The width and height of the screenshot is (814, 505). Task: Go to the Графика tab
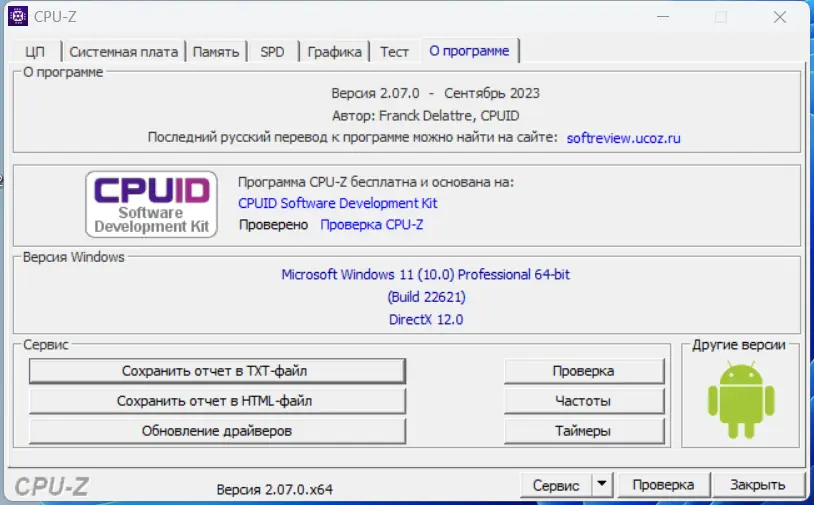pos(334,52)
